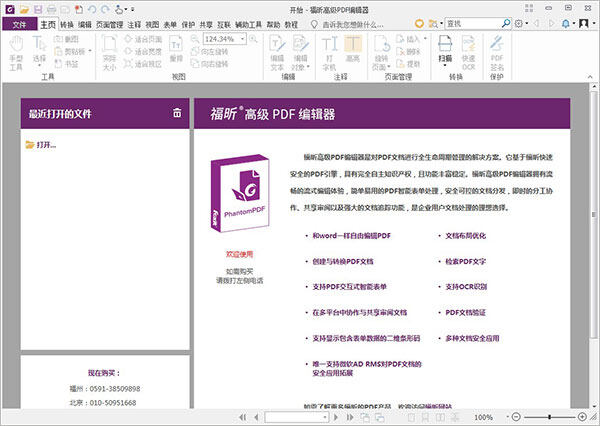
Task: Collapse the ribbon with the chevron
Action: 590,77
